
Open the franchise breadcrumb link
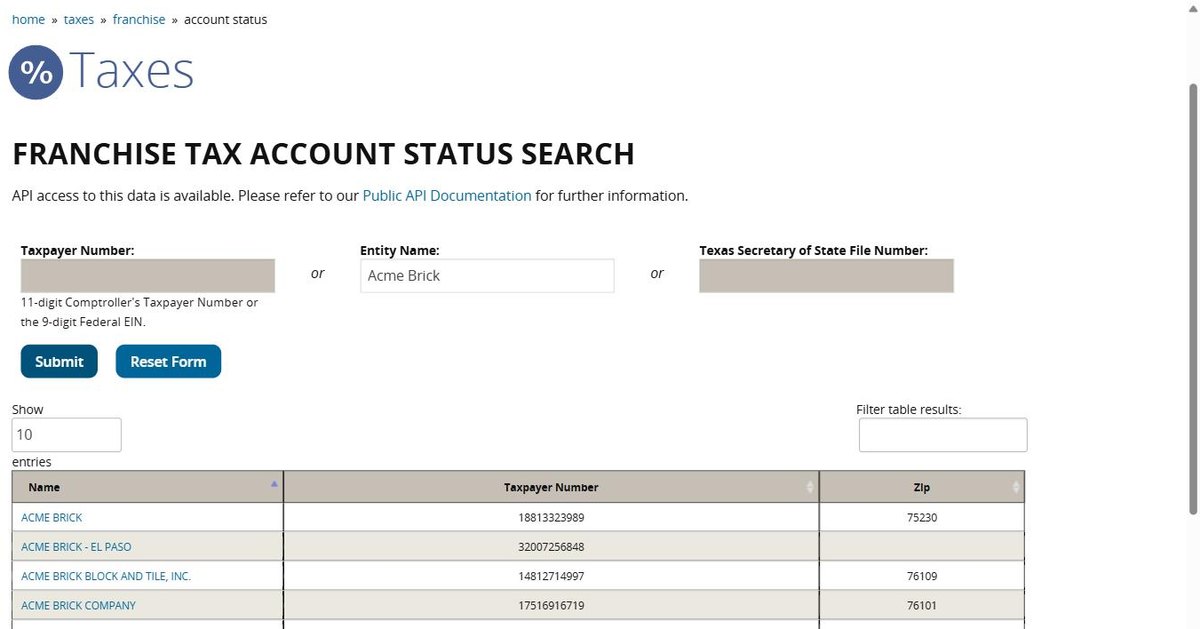tap(139, 19)
